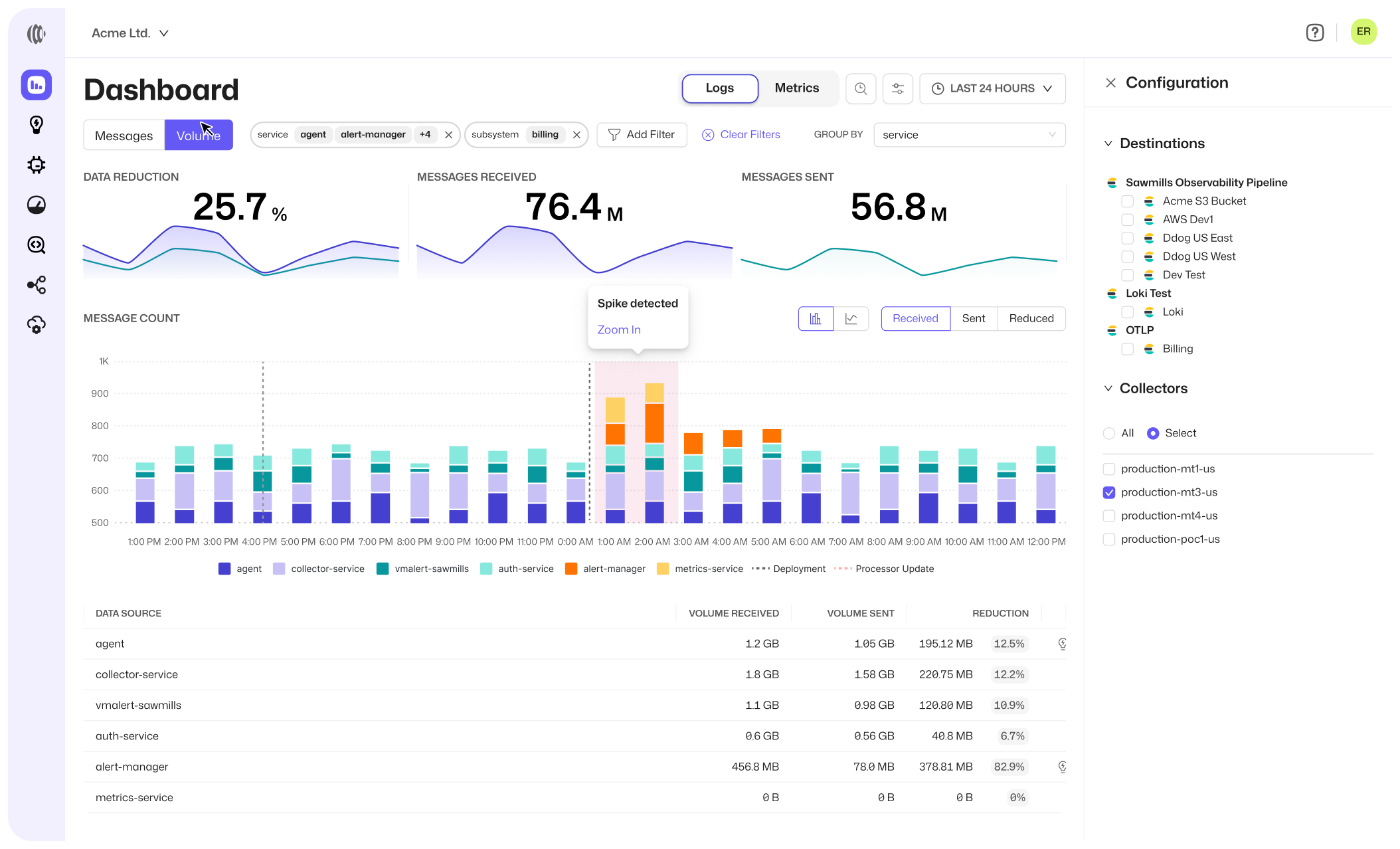Open the clock search icon next to Metrics

pos(861,88)
